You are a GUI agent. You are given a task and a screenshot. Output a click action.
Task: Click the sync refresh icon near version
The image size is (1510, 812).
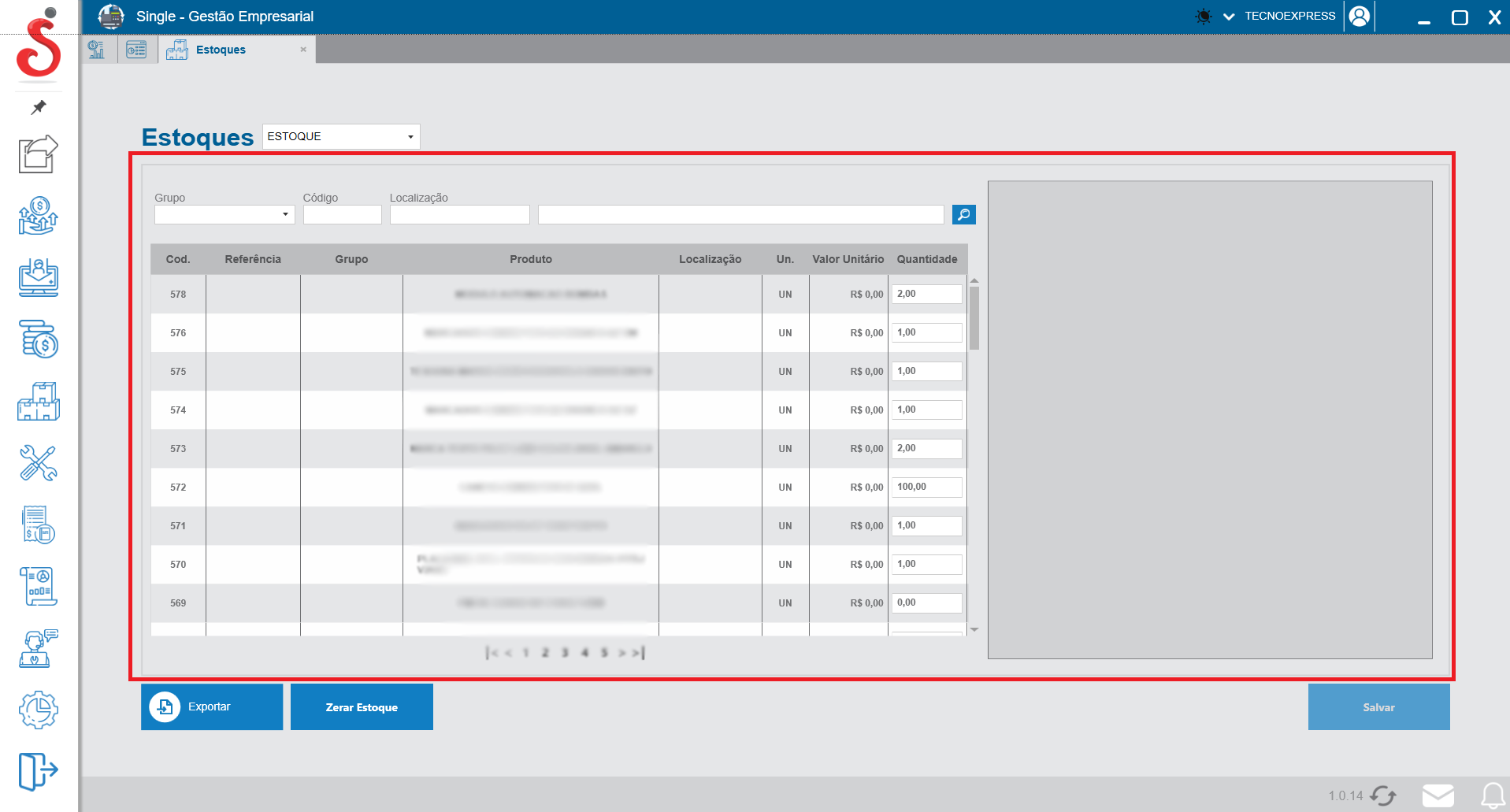1383,795
